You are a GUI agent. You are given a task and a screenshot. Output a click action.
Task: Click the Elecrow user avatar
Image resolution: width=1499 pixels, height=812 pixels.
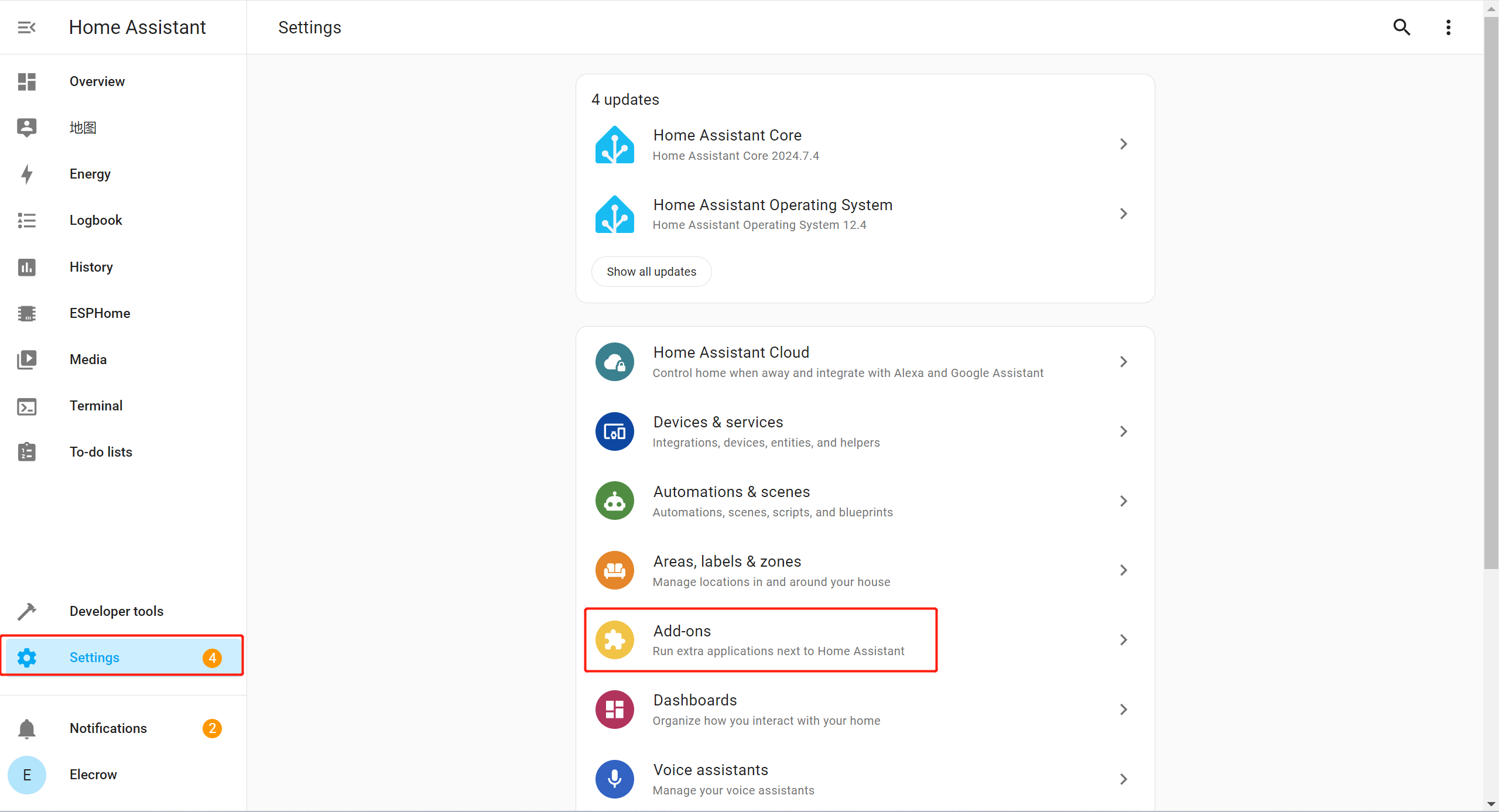pos(26,775)
